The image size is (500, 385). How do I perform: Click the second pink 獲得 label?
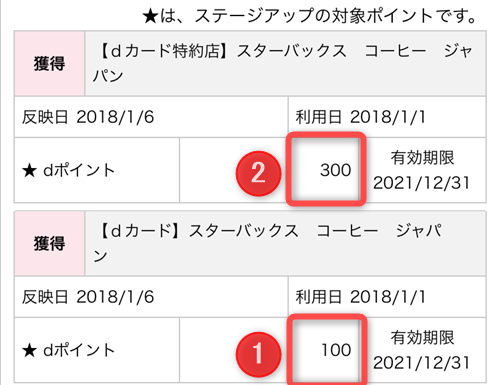(x=49, y=243)
